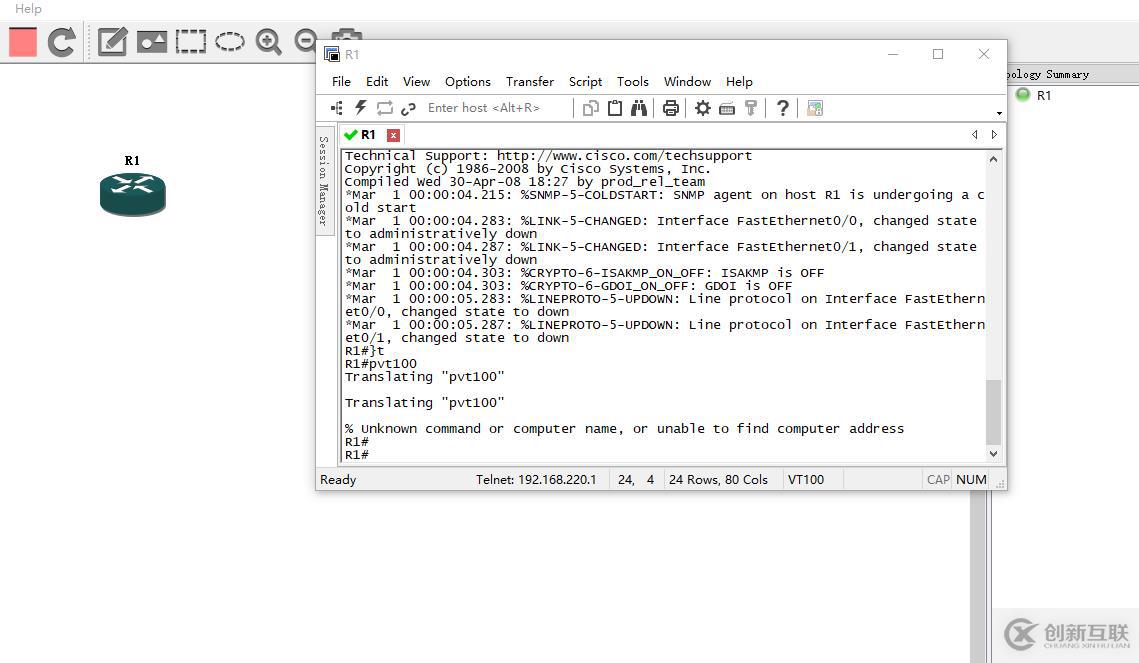Click the 24 Rows, 80 Cols status entry
Screen dimensions: 1139x663
[x=718, y=479]
